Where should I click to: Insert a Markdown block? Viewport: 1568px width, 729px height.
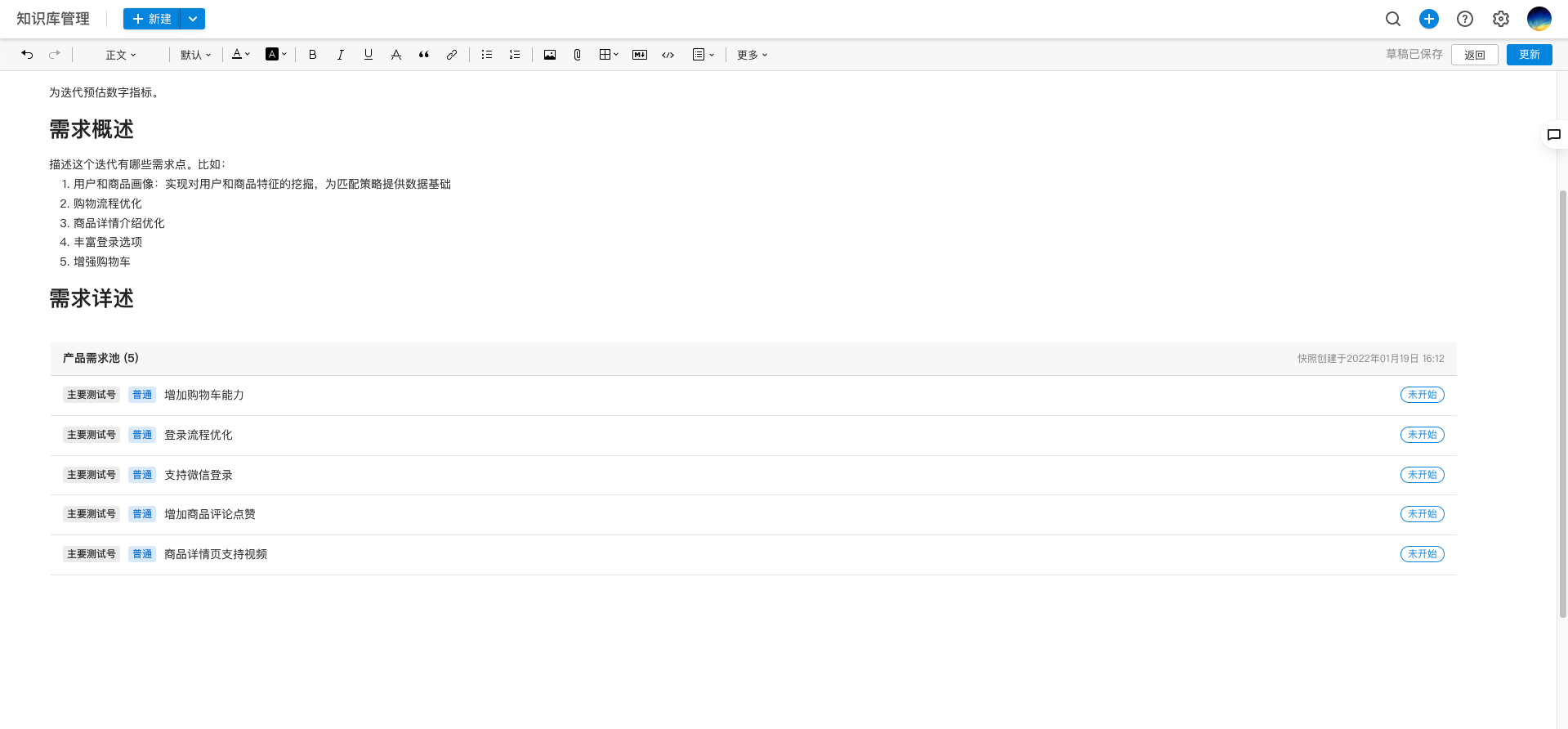pyautogui.click(x=640, y=55)
